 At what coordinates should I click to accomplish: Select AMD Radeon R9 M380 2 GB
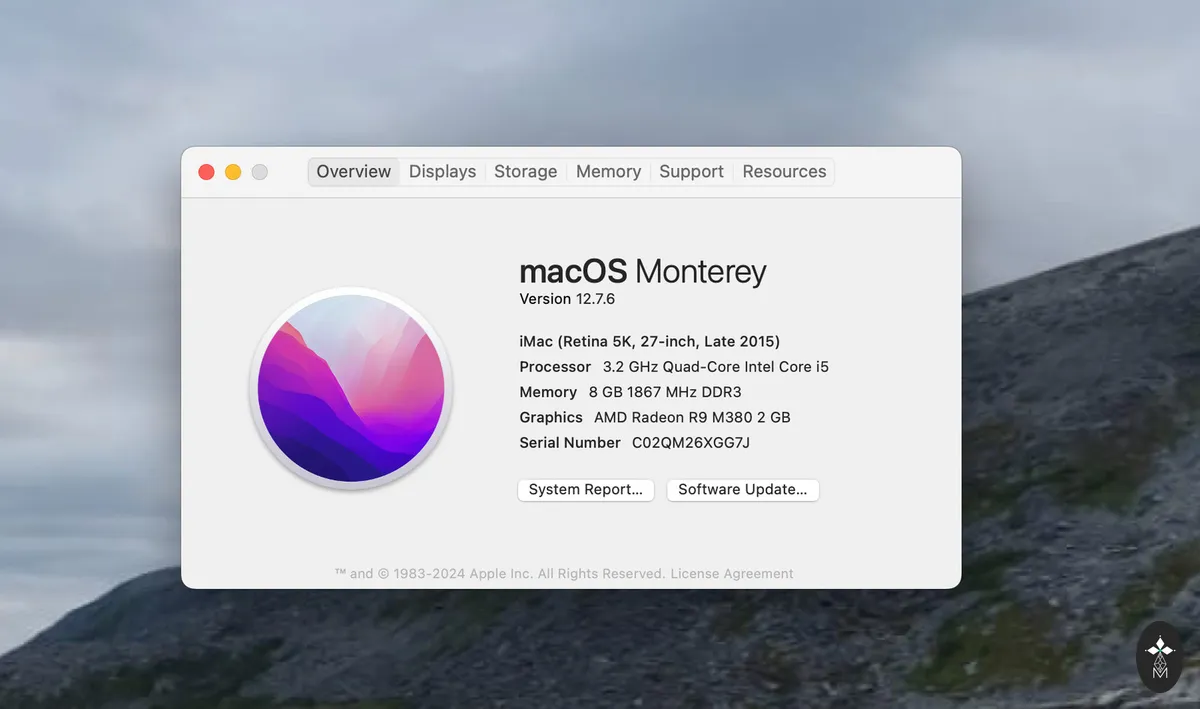coord(692,417)
